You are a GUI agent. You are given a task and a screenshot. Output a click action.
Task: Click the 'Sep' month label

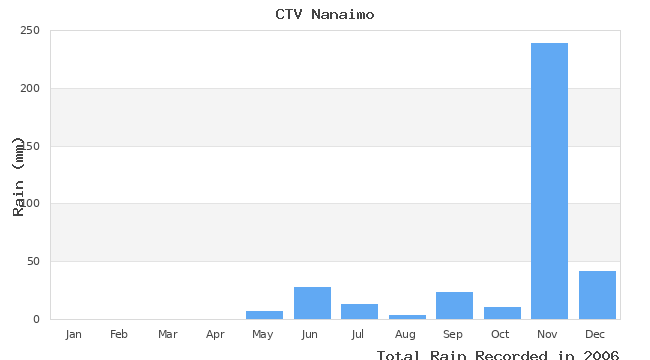tap(453, 334)
